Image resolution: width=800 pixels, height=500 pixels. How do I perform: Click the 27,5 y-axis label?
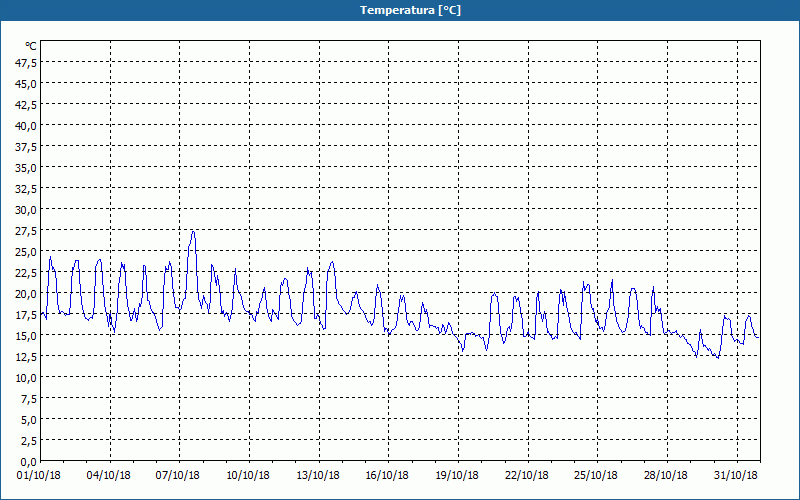pos(27,231)
